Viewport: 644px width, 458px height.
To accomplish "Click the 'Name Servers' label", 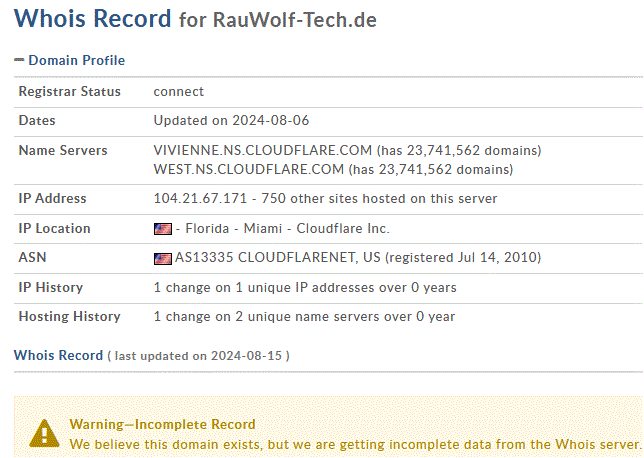I will pyautogui.click(x=63, y=150).
